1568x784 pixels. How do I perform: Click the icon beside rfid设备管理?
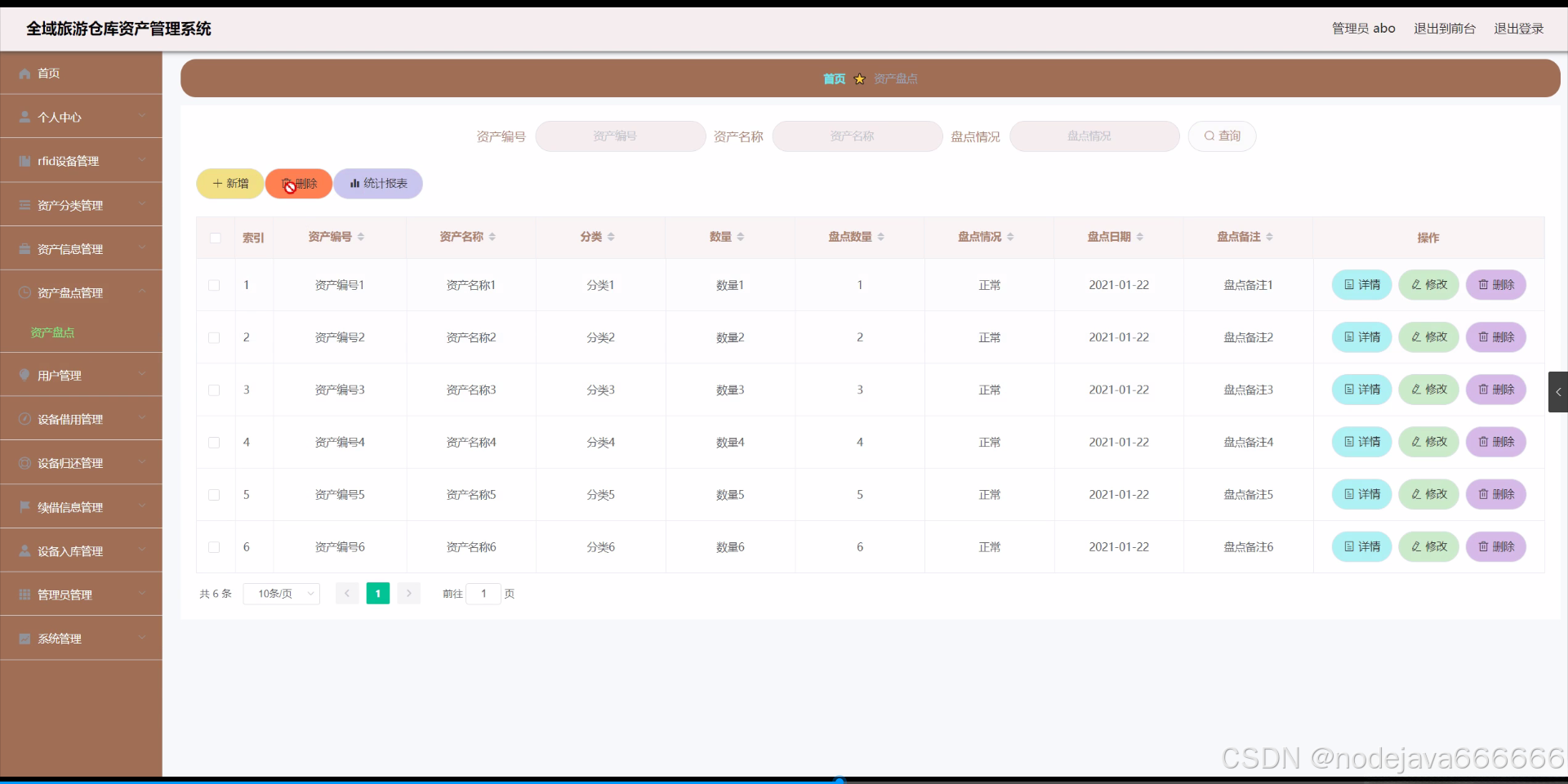(24, 162)
